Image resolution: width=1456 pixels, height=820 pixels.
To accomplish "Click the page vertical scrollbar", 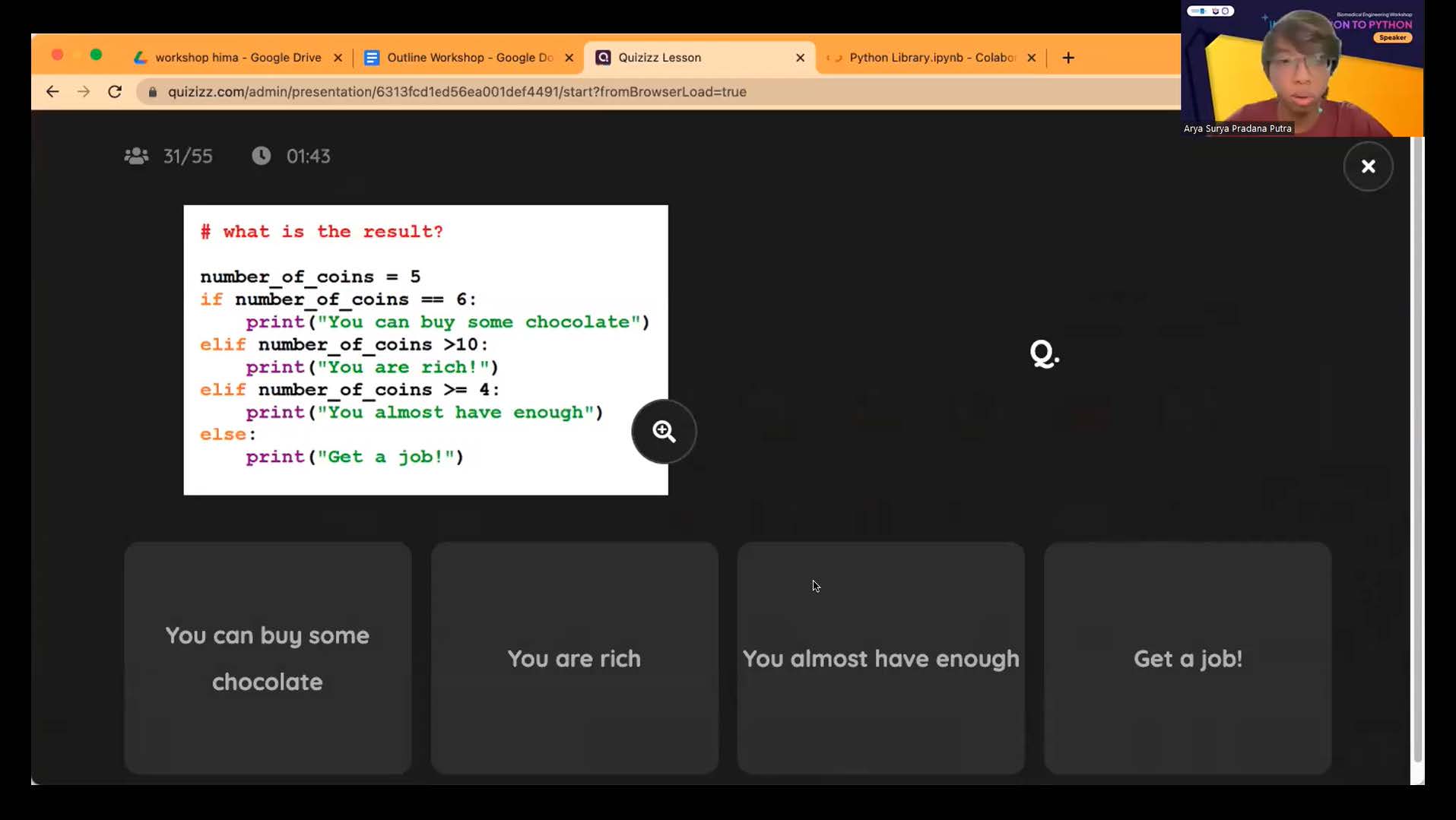I will [1417, 456].
